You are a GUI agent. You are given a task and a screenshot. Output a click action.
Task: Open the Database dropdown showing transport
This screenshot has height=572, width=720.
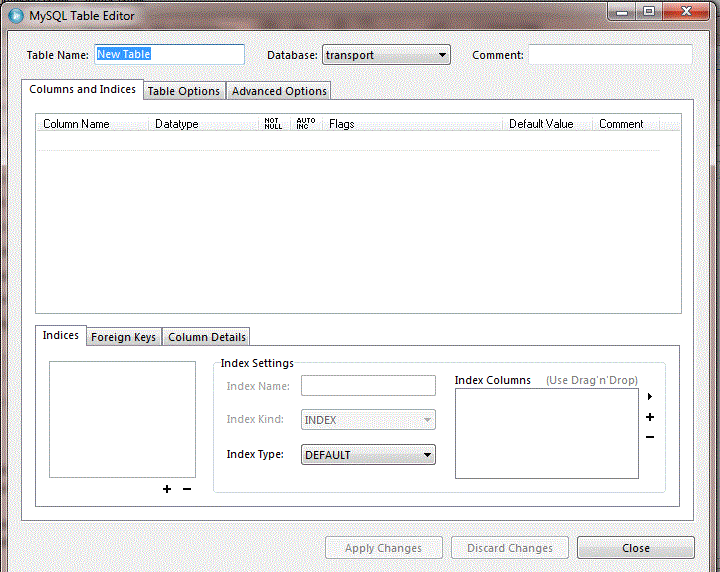[386, 55]
